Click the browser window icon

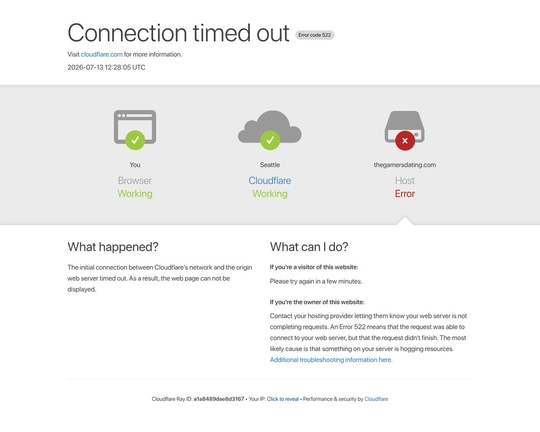pos(135,127)
